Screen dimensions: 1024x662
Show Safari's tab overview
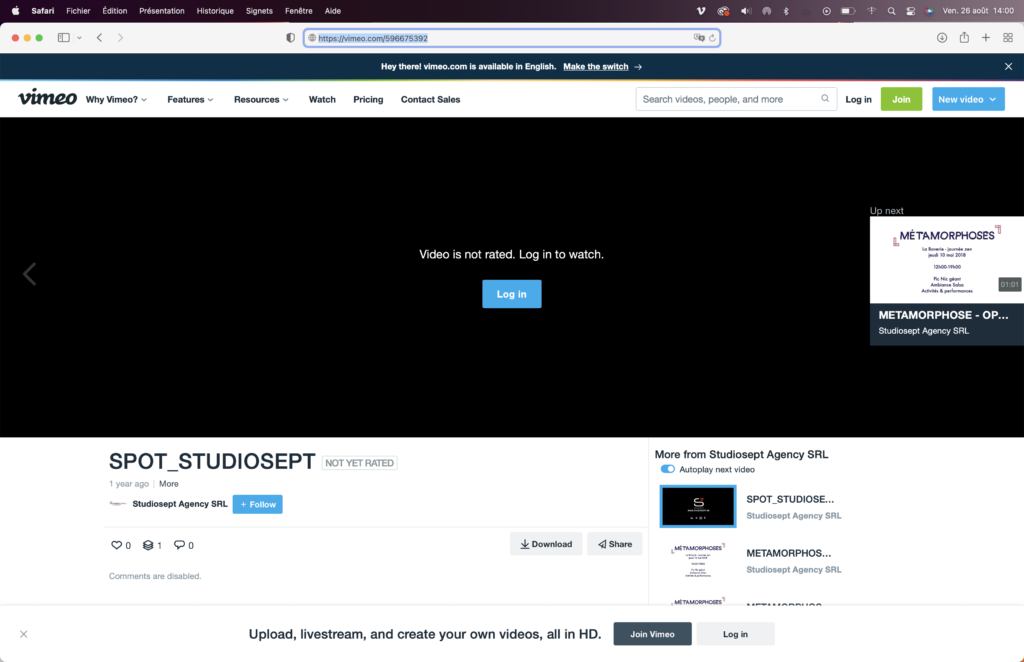click(x=1008, y=38)
